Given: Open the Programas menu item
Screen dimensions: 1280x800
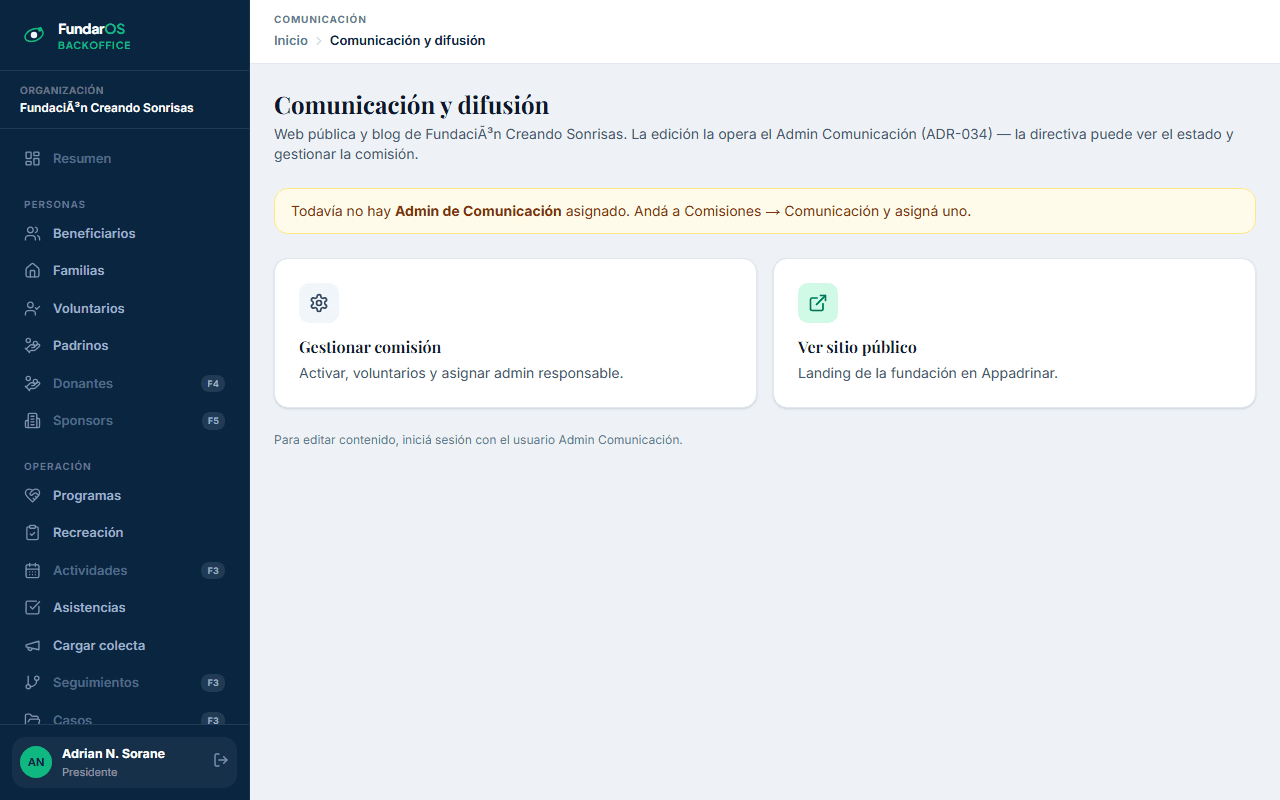Looking at the screenshot, I should coord(124,496).
